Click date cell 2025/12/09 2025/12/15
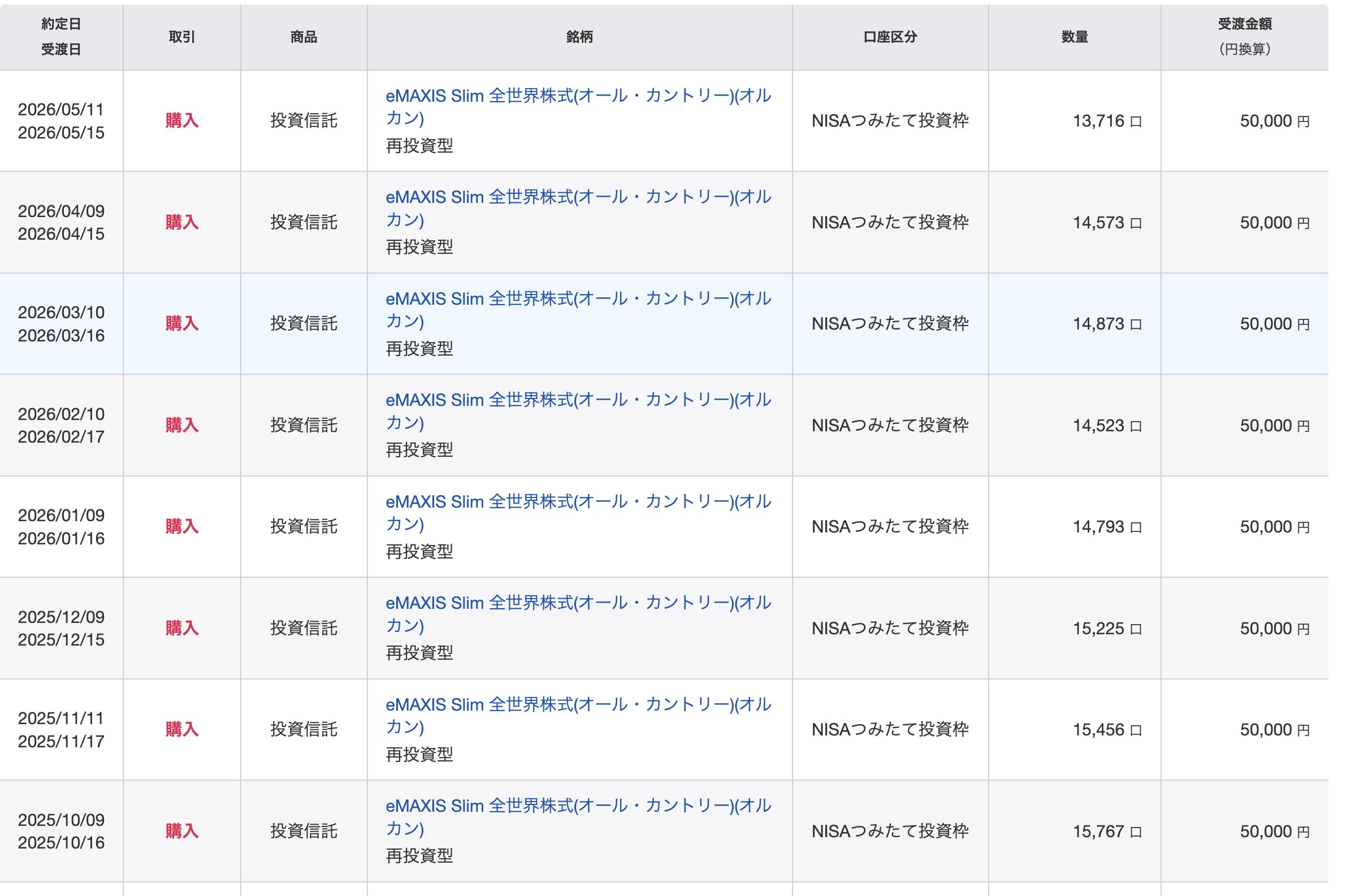 point(61,628)
